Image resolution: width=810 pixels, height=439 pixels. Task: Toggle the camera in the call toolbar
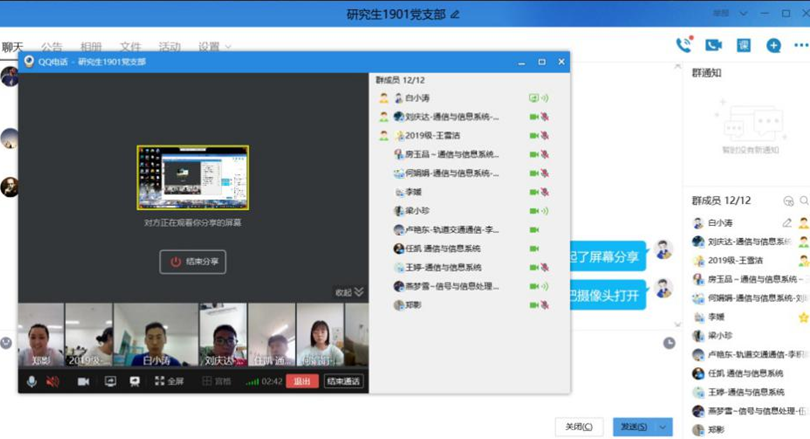[84, 381]
